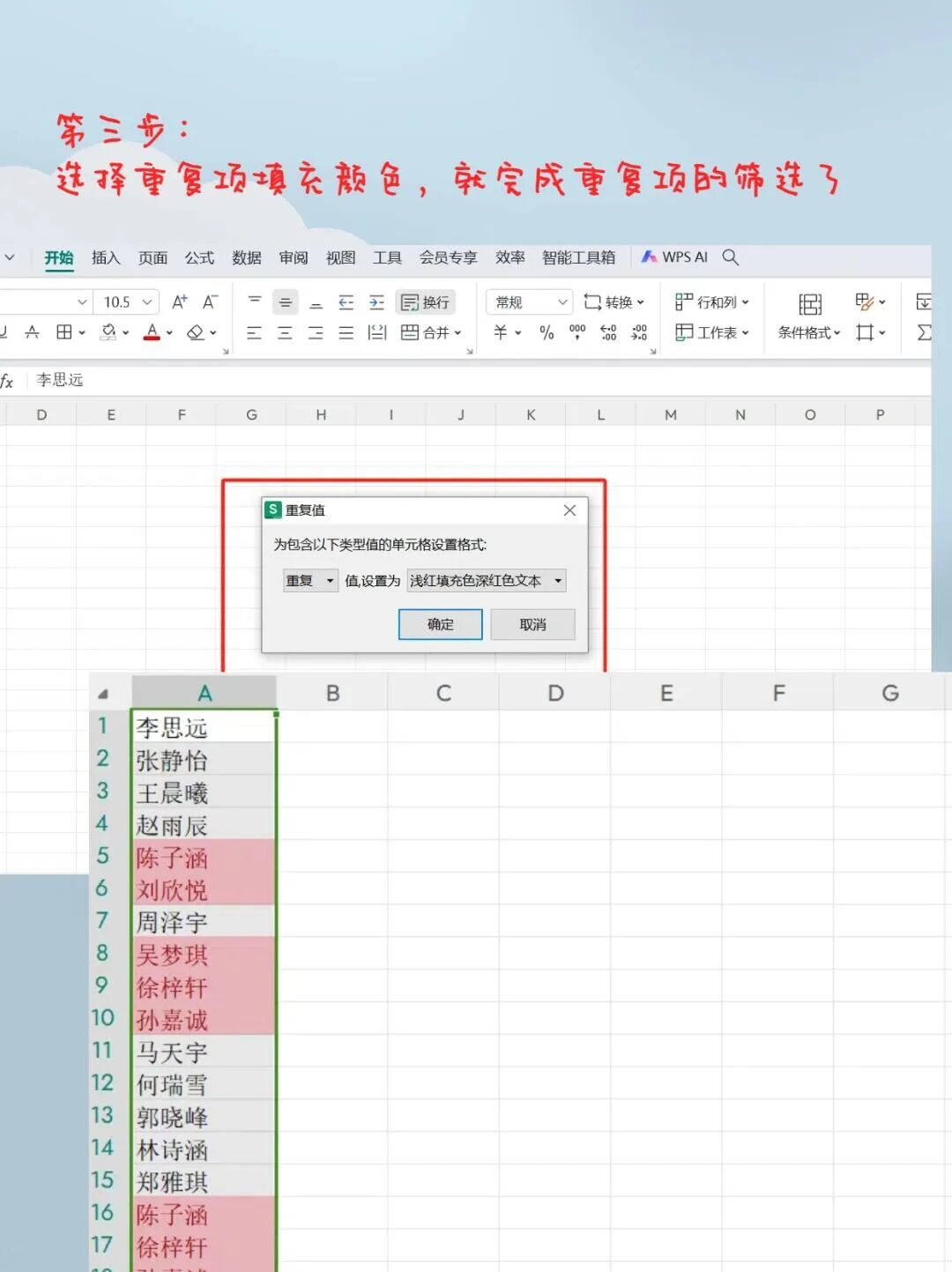Viewport: 952px width, 1272px height.
Task: Click the WPS AI button
Action: pyautogui.click(x=674, y=257)
